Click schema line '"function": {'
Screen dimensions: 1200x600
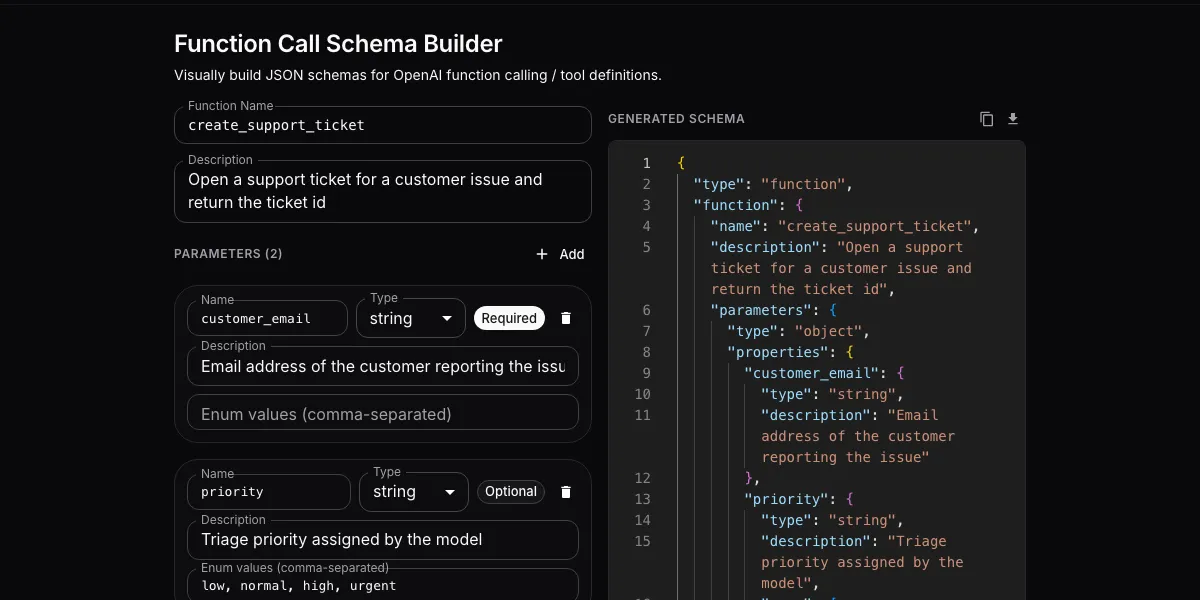pyautogui.click(x=749, y=205)
